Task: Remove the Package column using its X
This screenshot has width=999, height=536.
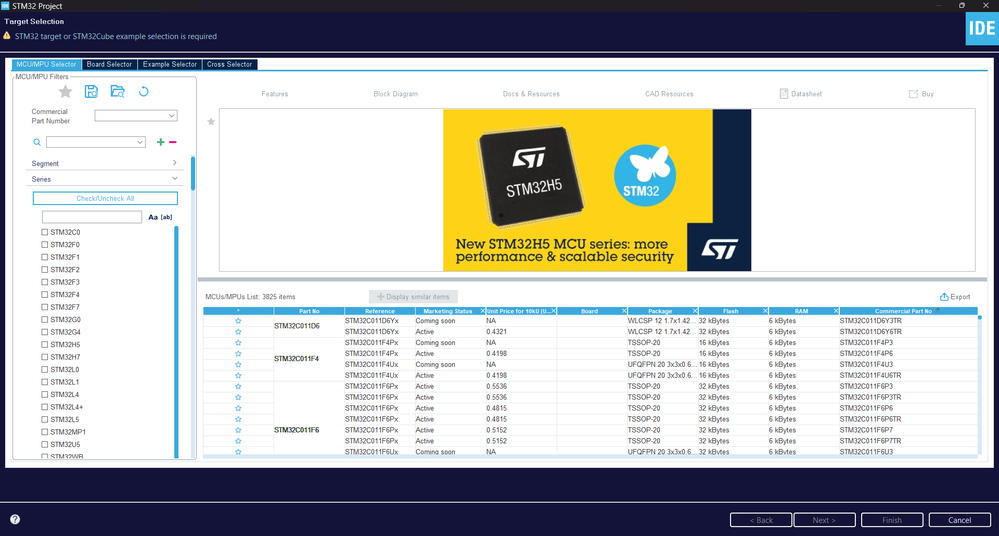Action: click(694, 311)
